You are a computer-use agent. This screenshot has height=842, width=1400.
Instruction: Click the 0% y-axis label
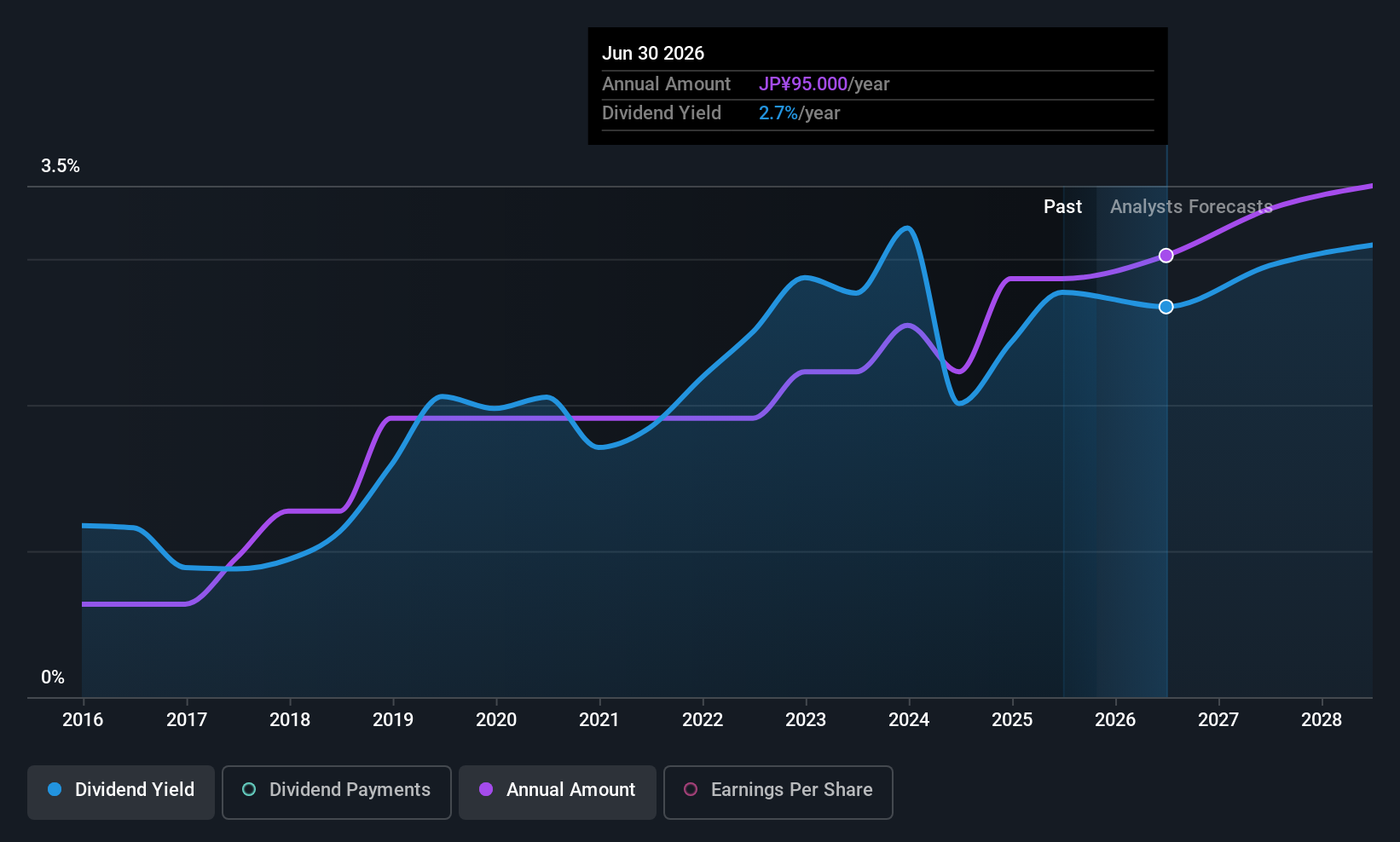(53, 678)
